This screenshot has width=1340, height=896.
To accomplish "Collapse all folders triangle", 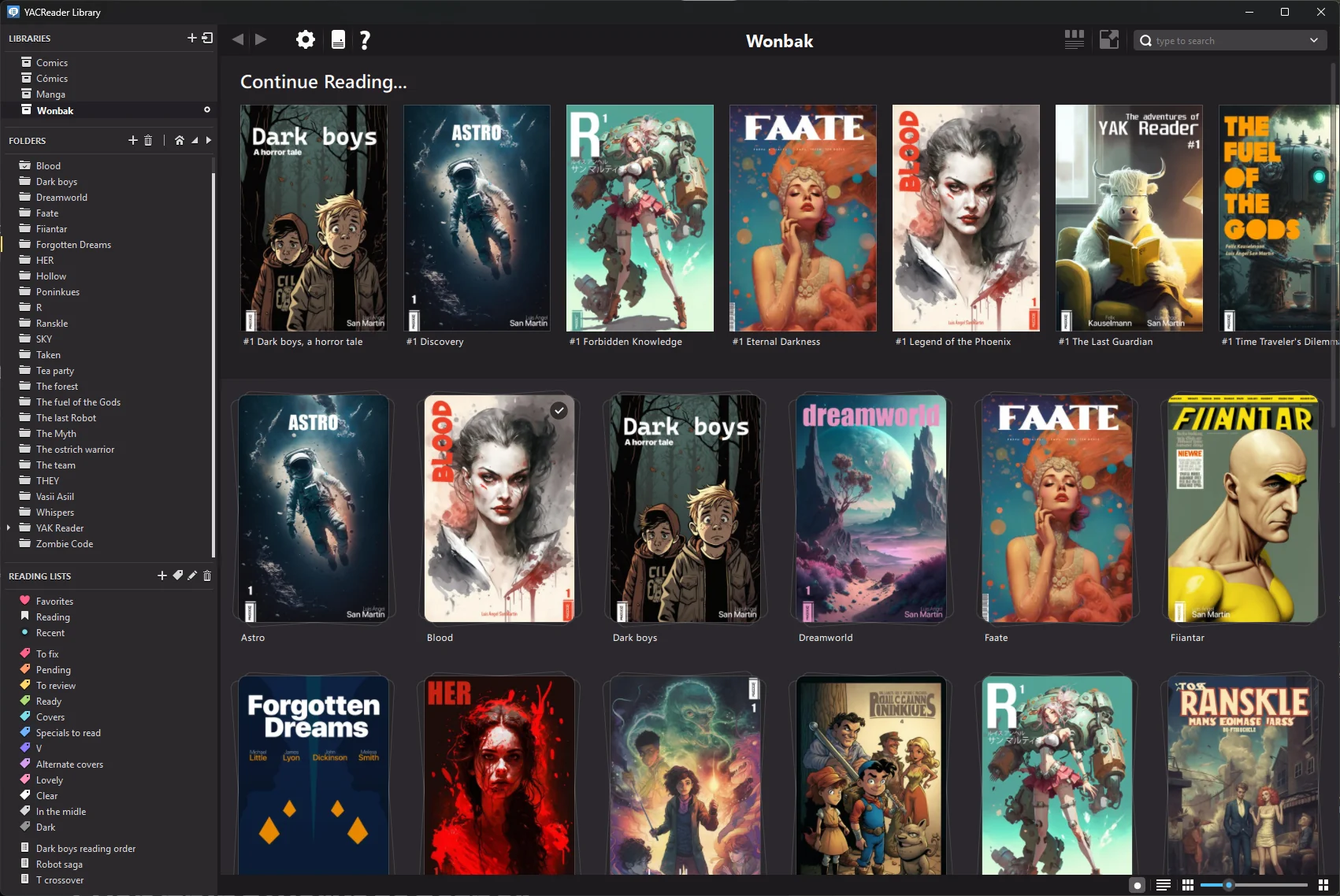I will [x=195, y=140].
